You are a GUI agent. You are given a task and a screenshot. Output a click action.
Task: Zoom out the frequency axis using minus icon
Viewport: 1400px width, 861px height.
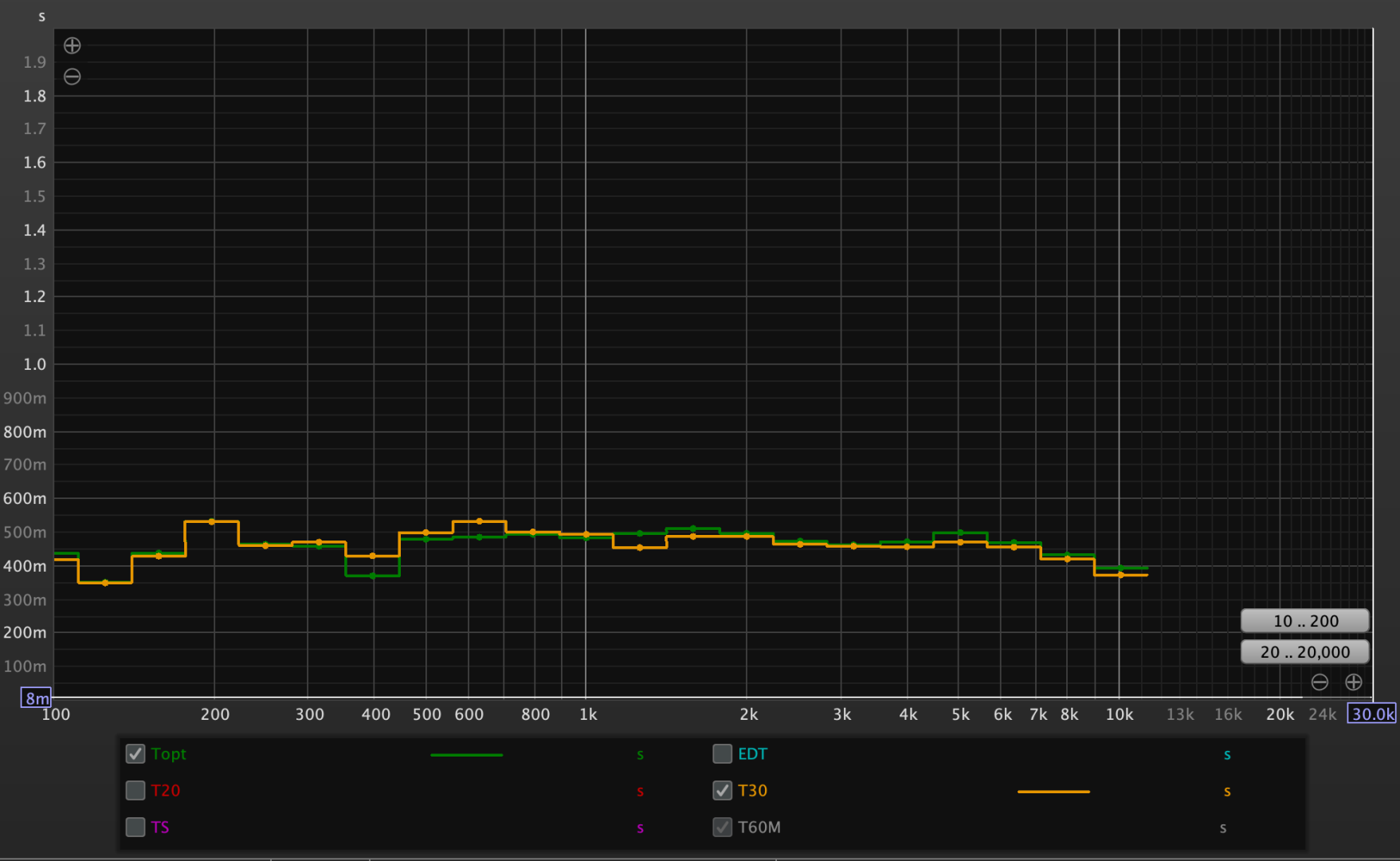point(1320,682)
